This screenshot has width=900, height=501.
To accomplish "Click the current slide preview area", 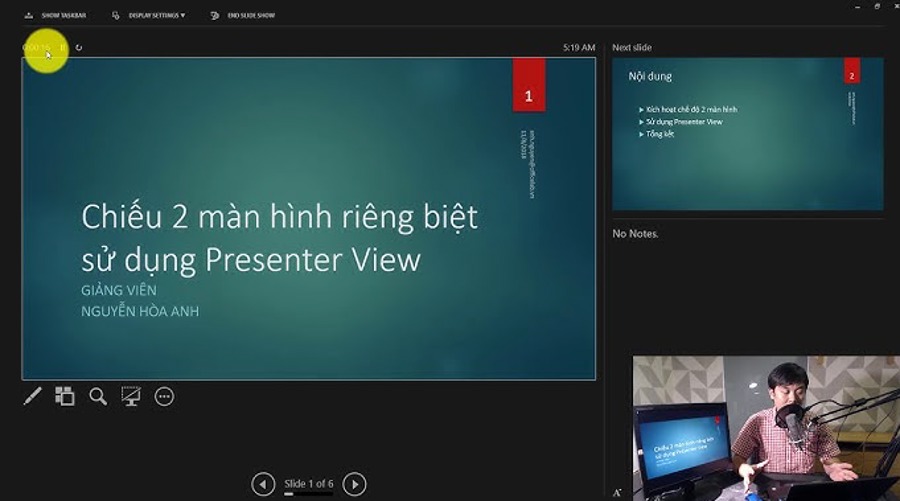I will pos(308,218).
